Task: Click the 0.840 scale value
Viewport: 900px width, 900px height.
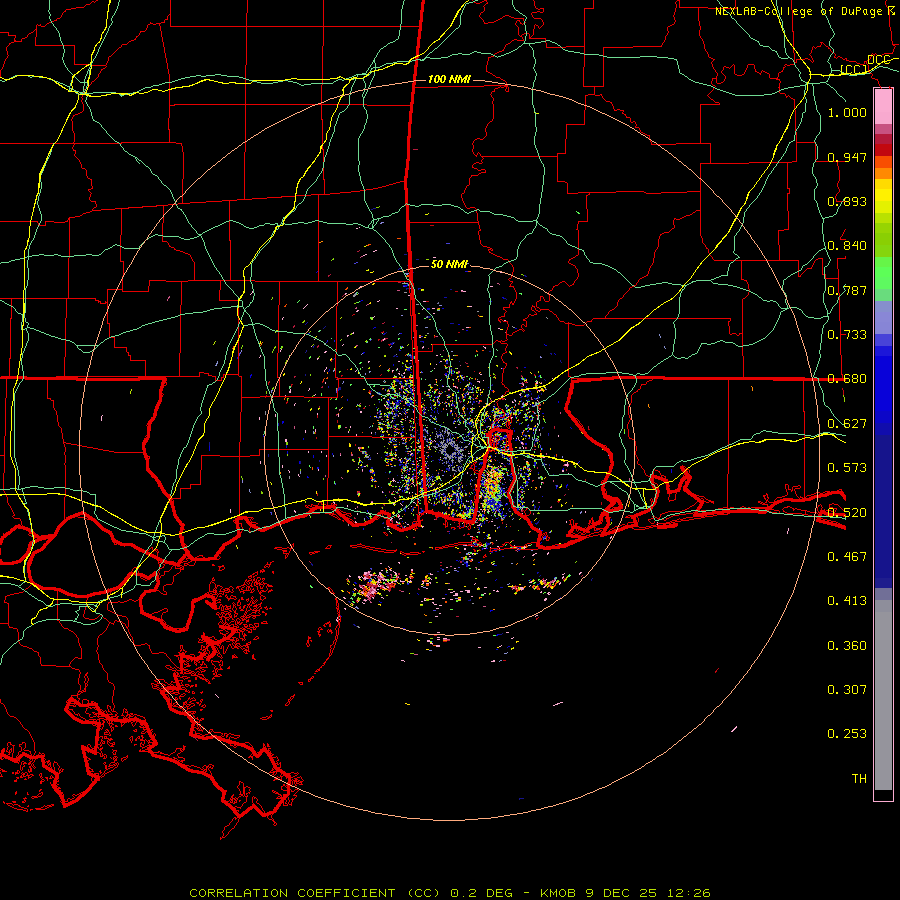Action: [847, 245]
